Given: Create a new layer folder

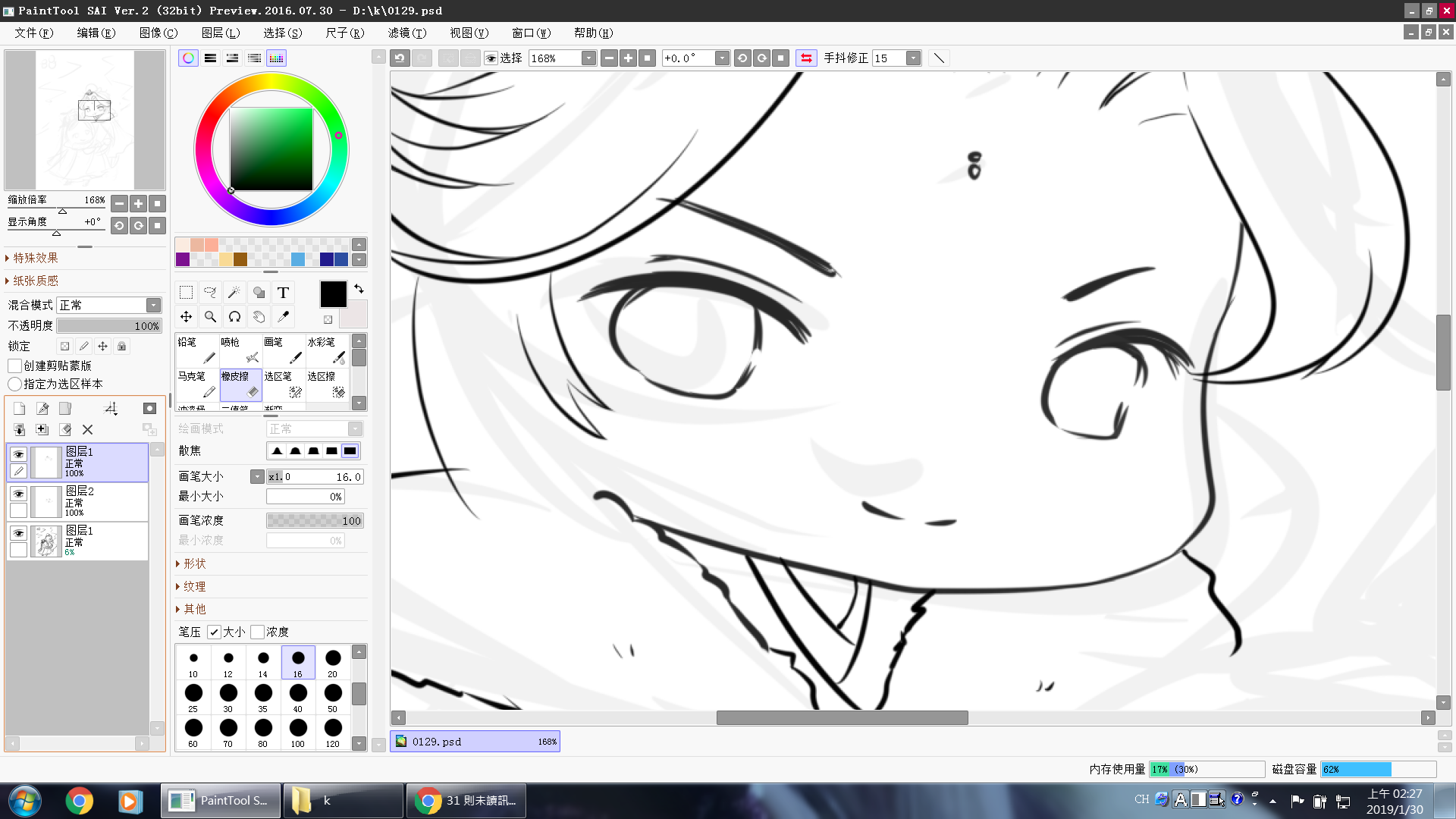Looking at the screenshot, I should (65, 409).
